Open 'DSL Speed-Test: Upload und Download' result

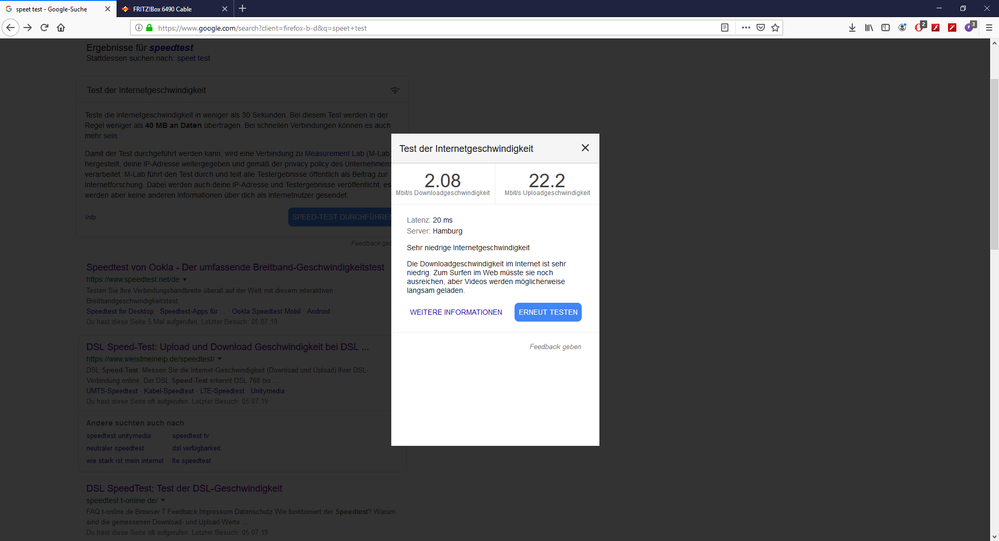click(227, 347)
